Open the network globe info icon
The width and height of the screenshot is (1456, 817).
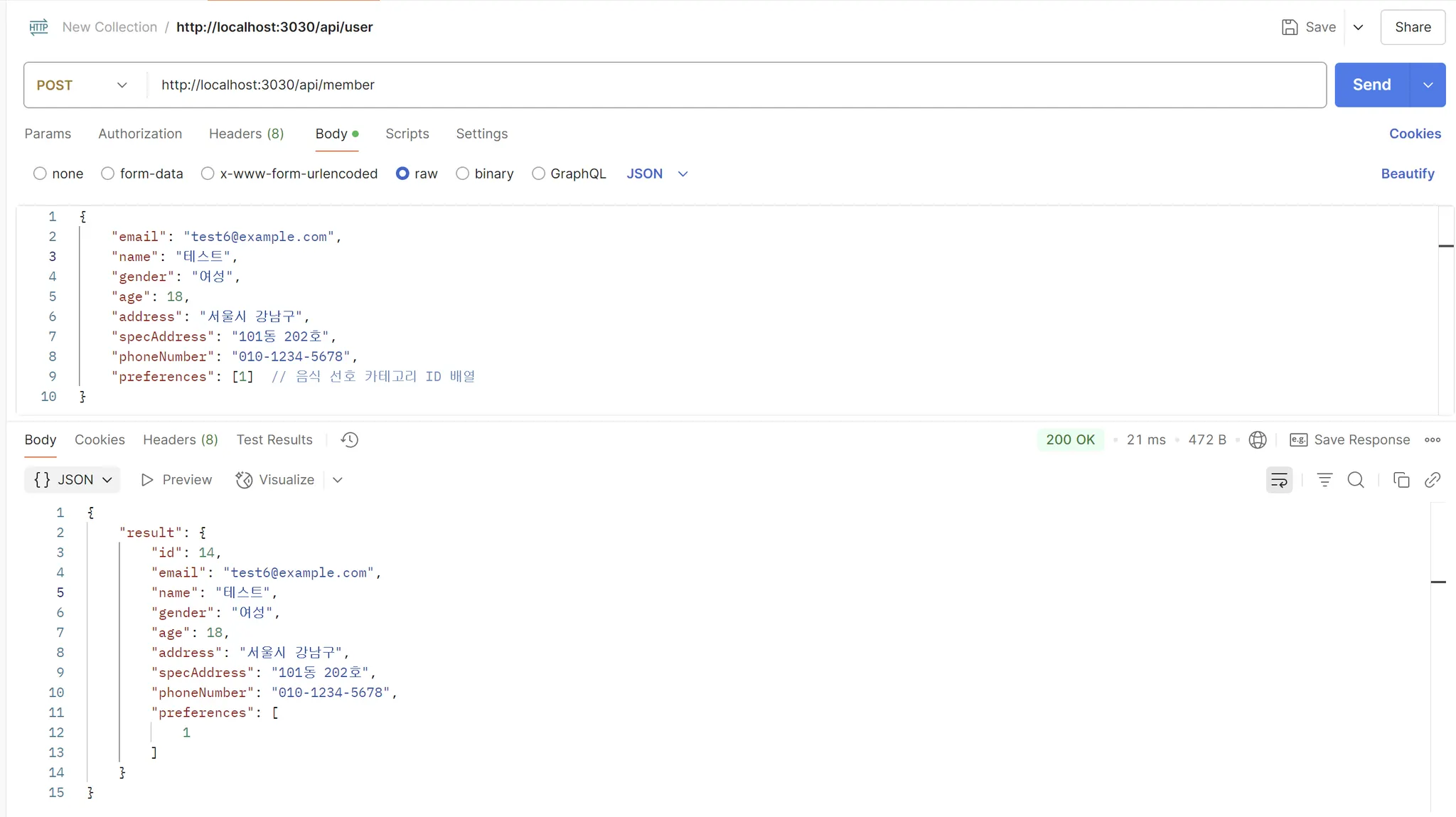[1258, 439]
